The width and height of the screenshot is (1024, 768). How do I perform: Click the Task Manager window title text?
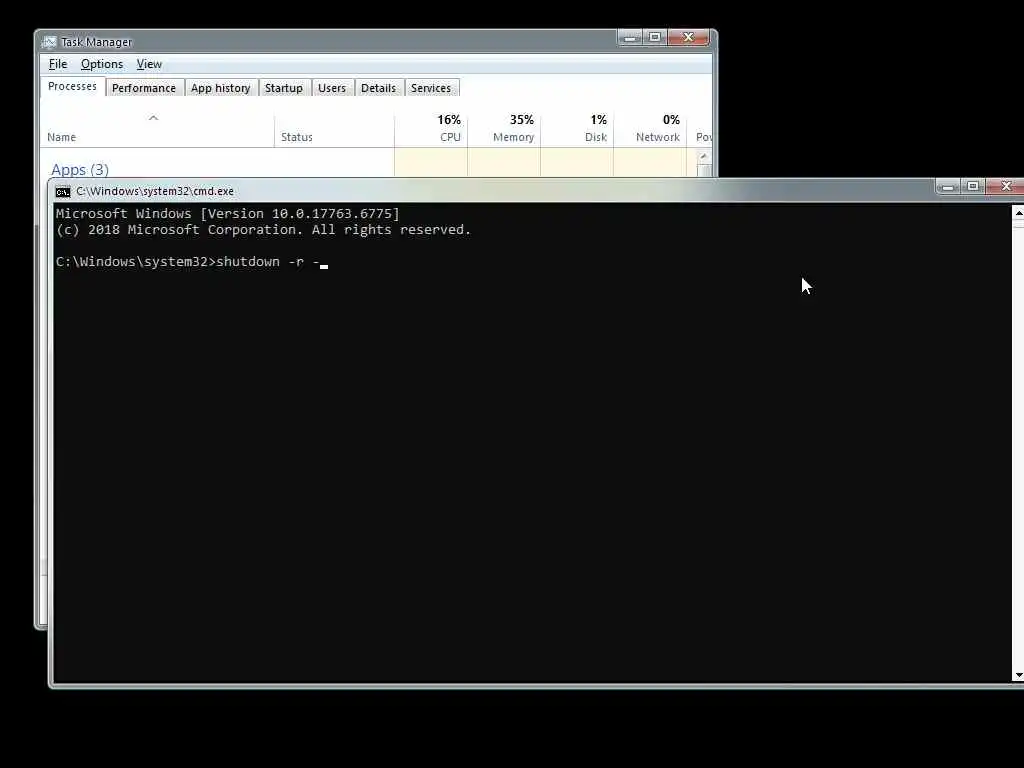click(96, 42)
